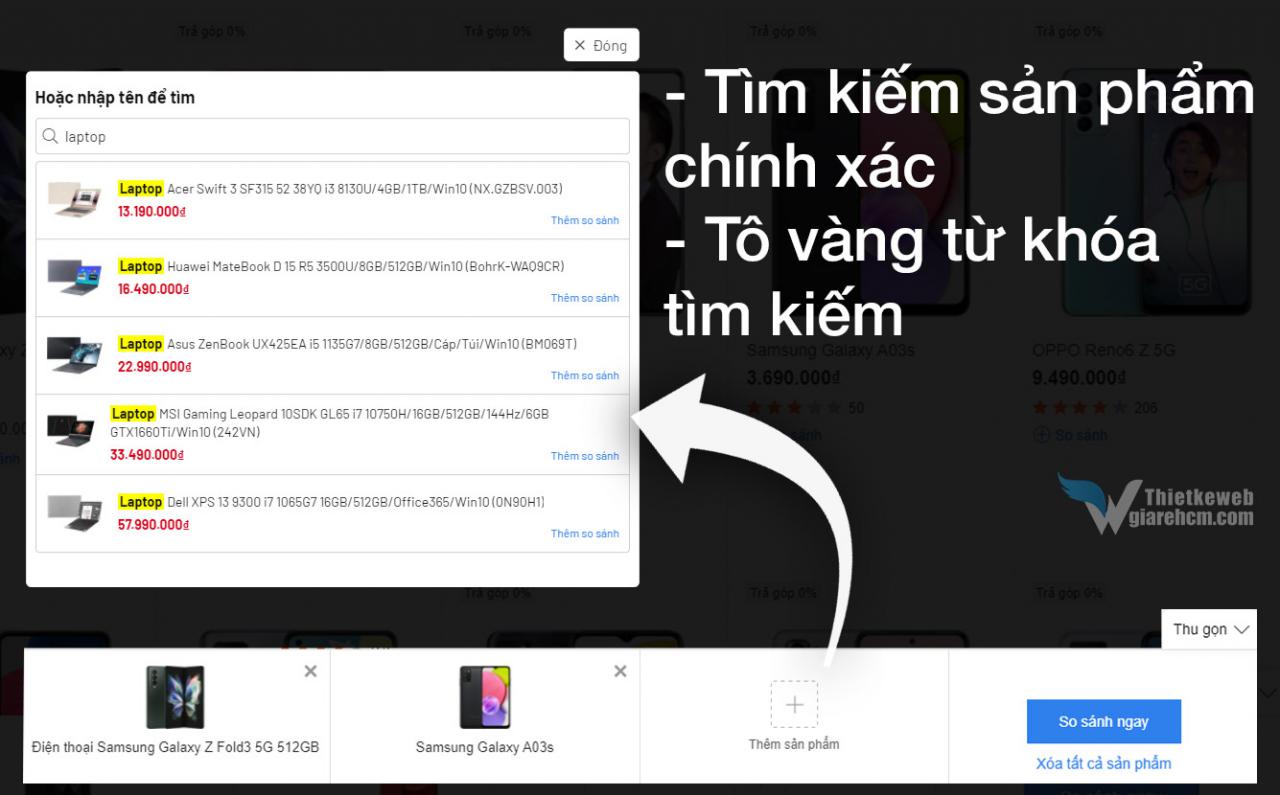This screenshot has height=795, width=1280.
Task: Open Huawei MateBook laptop thumbnail
Action: 75,277
